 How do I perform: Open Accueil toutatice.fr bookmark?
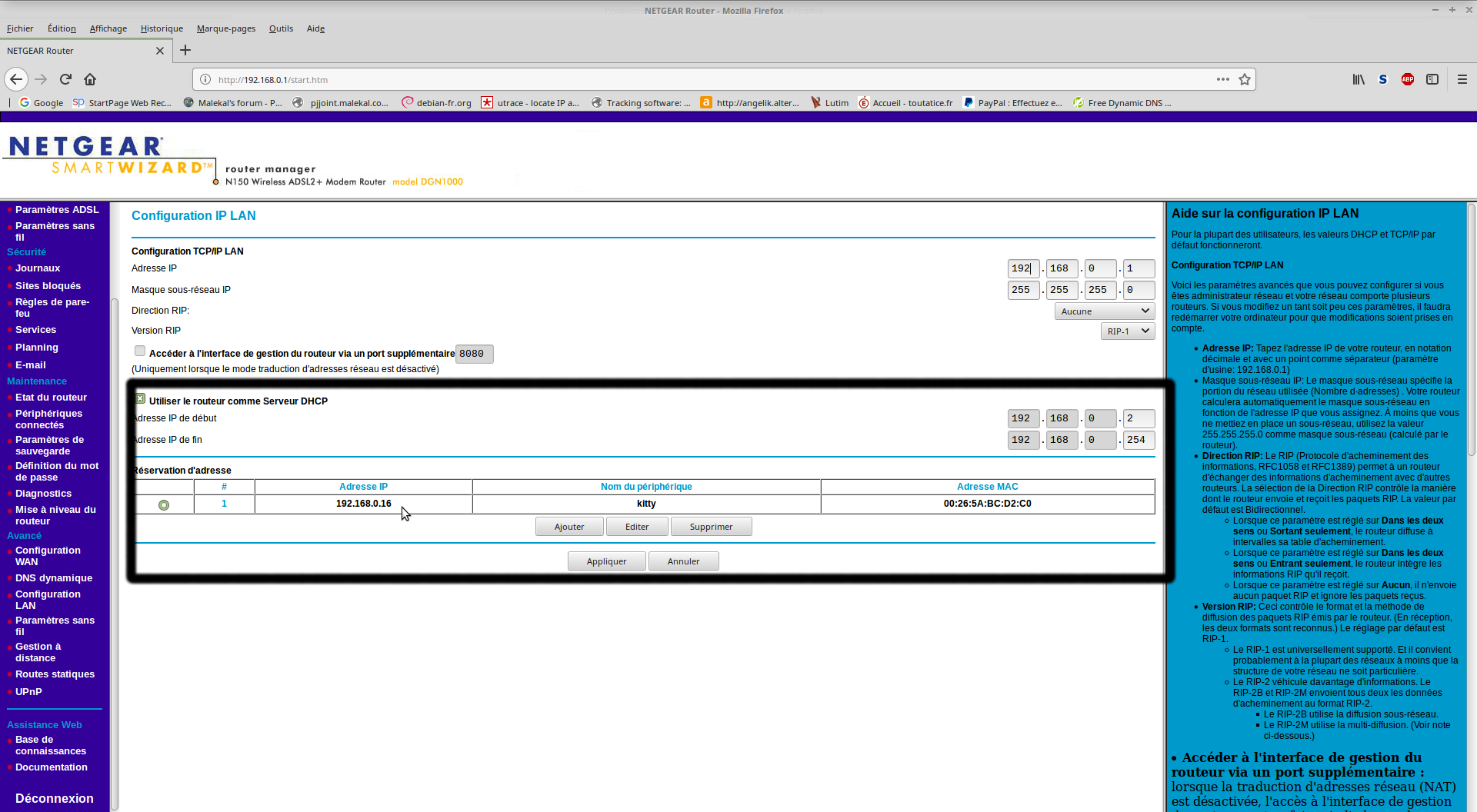click(906, 102)
